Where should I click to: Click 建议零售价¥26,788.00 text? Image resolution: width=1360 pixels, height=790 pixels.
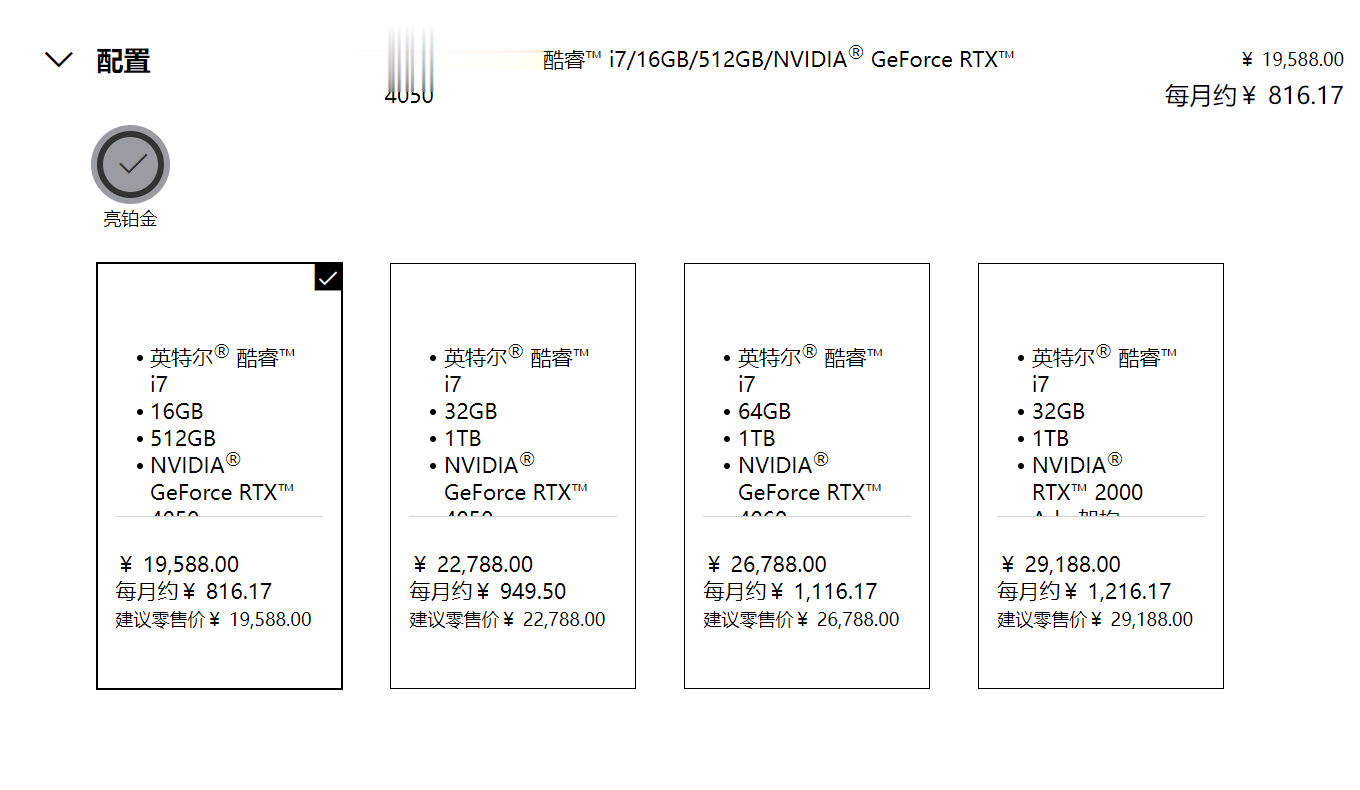click(801, 620)
